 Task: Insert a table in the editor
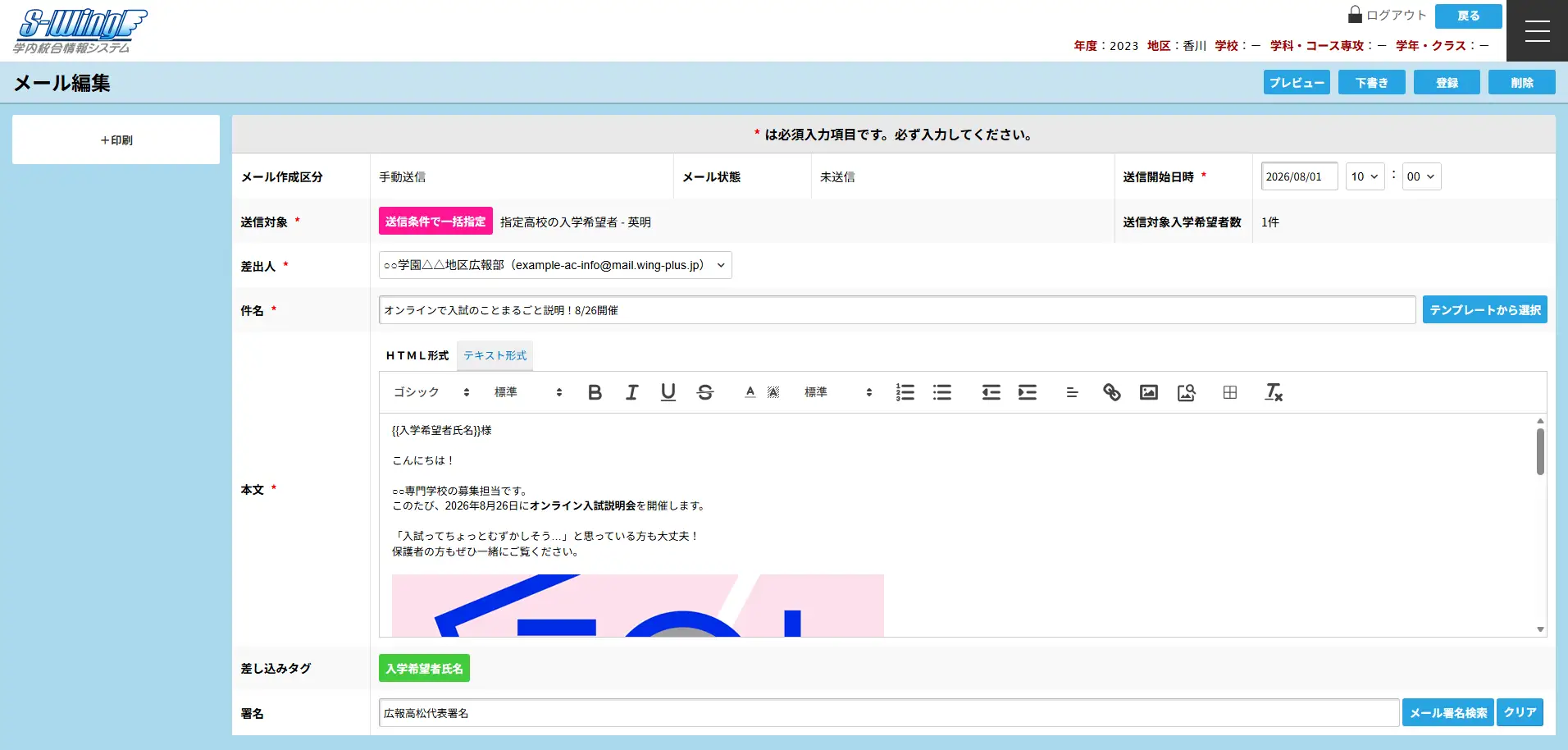pos(1229,392)
